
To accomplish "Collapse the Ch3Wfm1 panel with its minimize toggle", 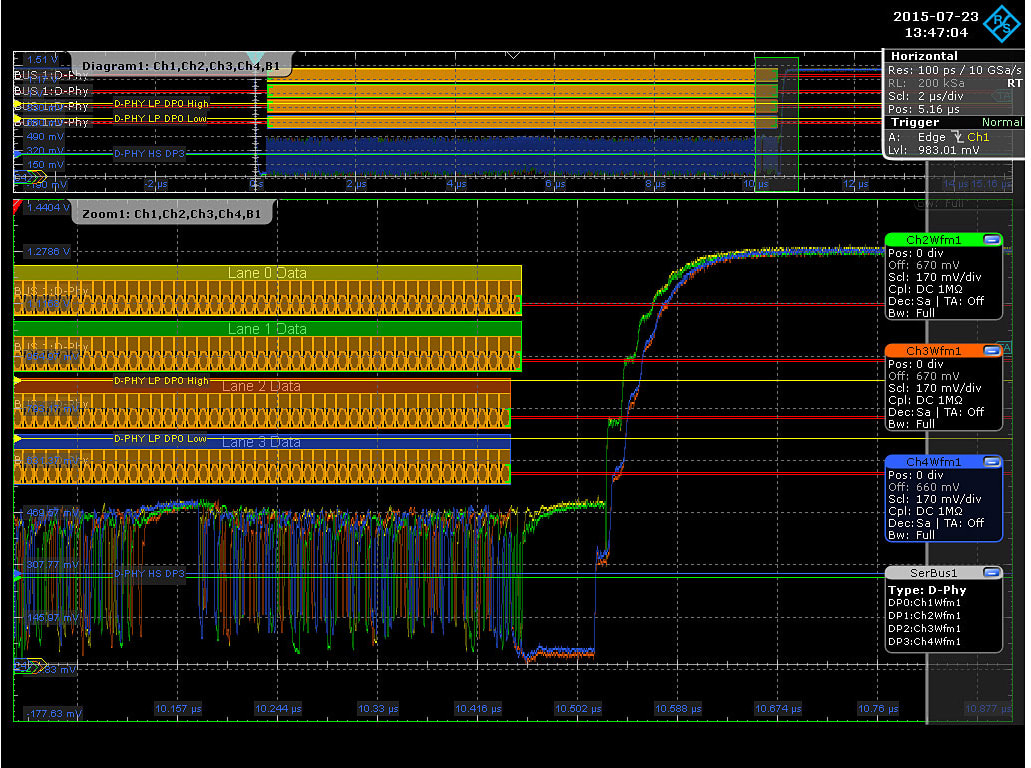I will [992, 350].
